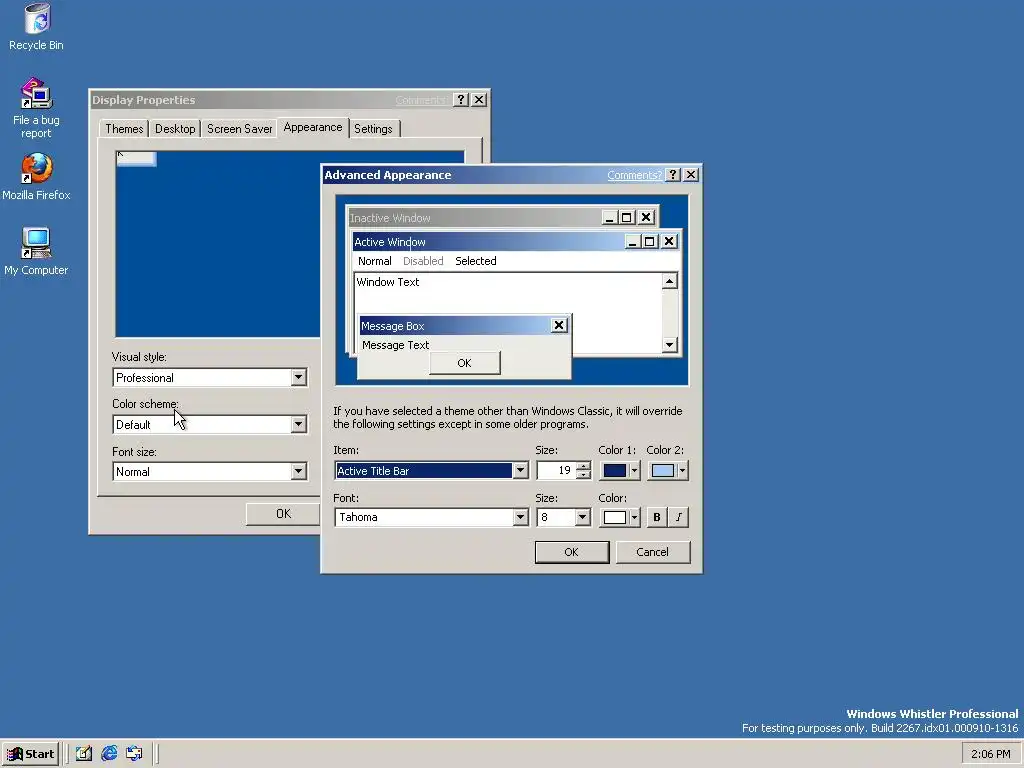Open the Start menu
Viewport: 1024px width, 768px height.
30,754
